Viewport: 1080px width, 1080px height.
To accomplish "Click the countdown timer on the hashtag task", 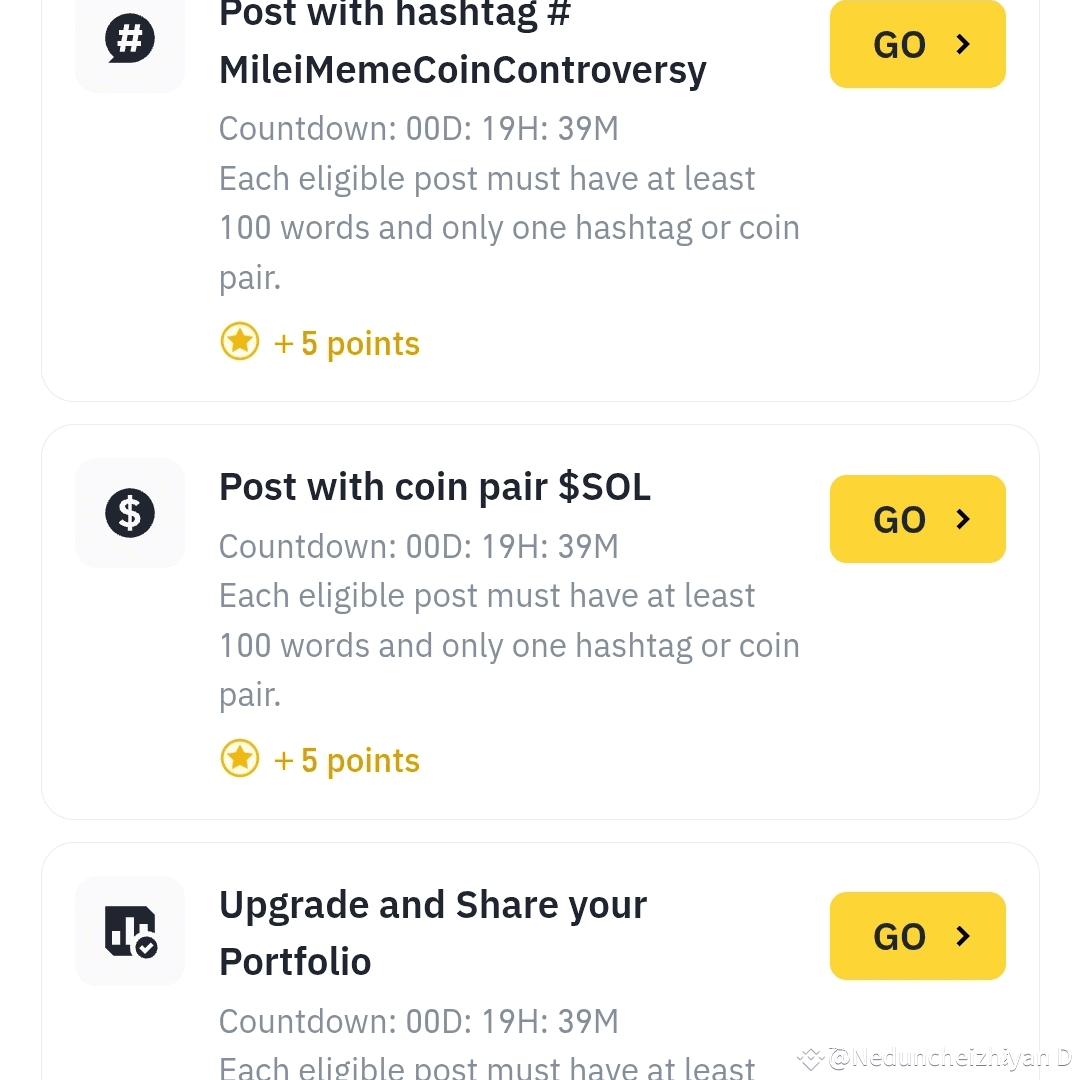I will point(418,128).
